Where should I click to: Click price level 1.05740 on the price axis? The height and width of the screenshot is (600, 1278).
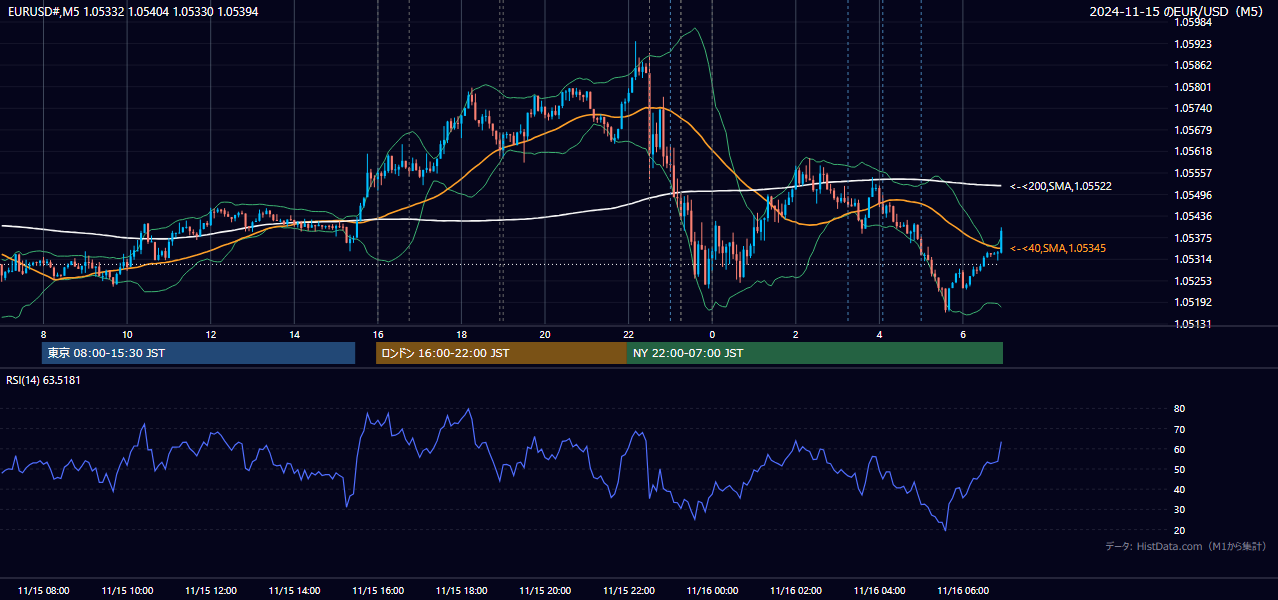[x=1193, y=108]
